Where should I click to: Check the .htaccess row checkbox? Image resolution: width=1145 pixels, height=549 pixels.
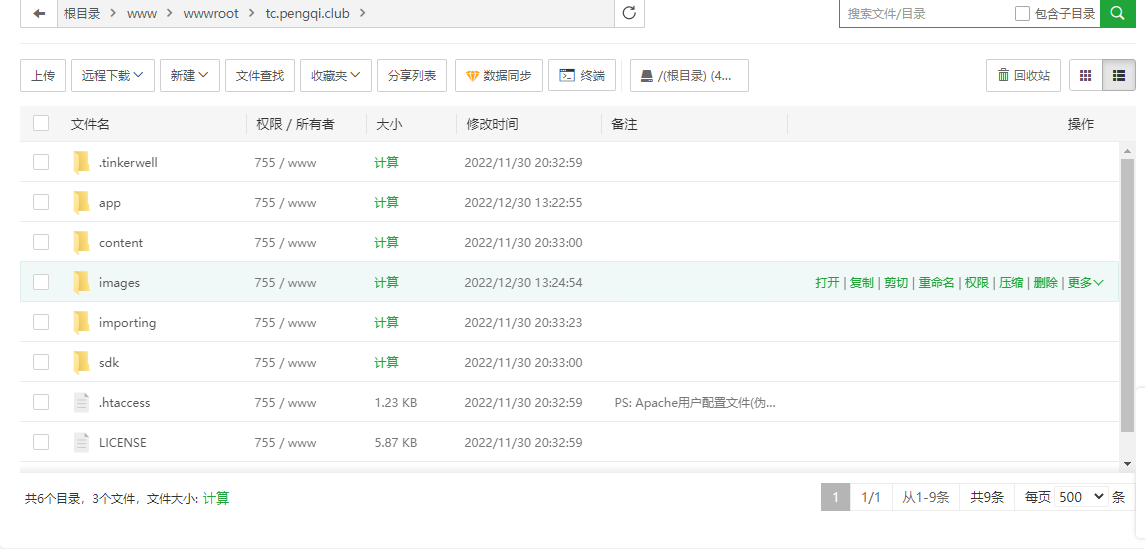pos(41,402)
